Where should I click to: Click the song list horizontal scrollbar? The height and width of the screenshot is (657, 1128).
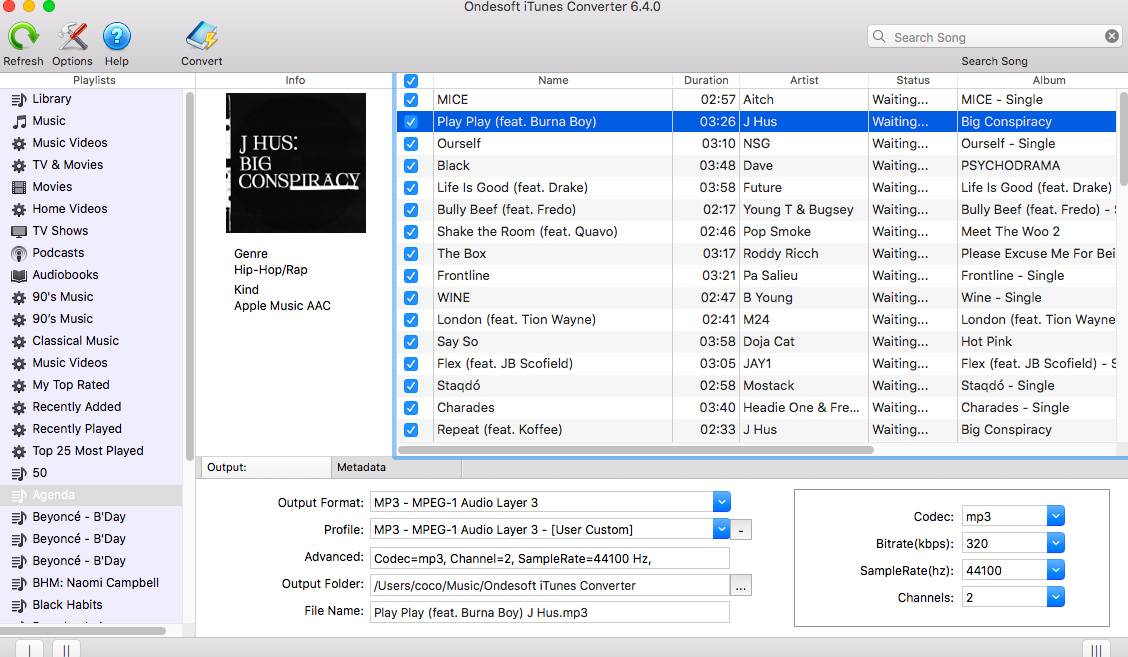click(636, 450)
